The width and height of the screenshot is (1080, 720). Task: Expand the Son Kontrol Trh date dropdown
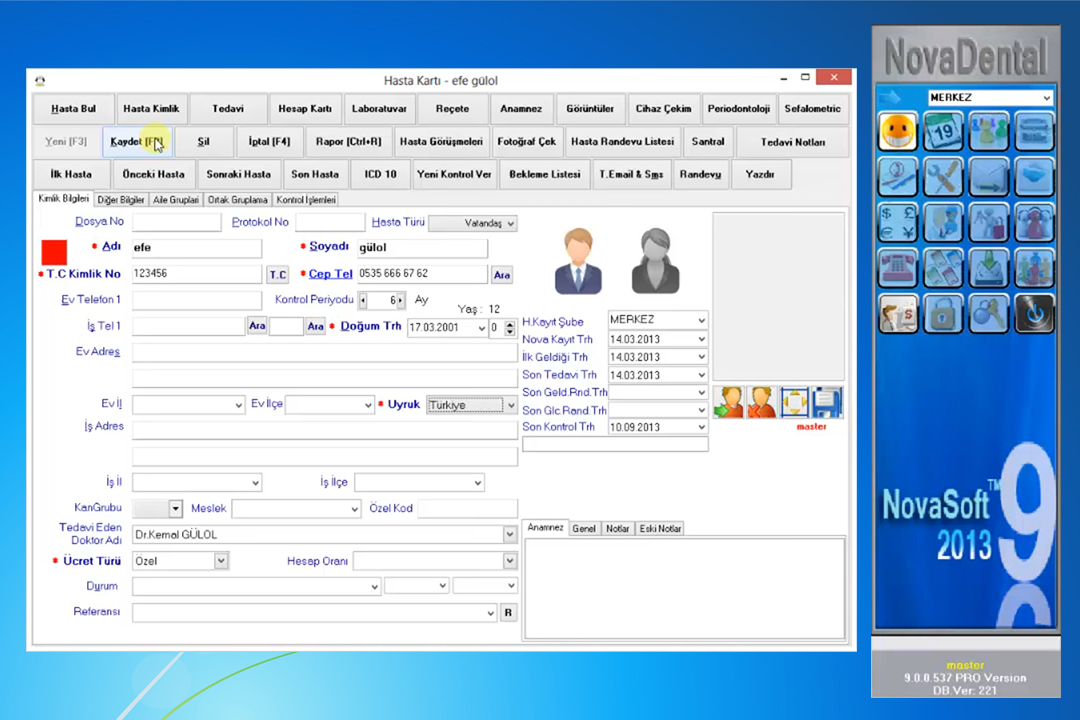click(x=701, y=427)
